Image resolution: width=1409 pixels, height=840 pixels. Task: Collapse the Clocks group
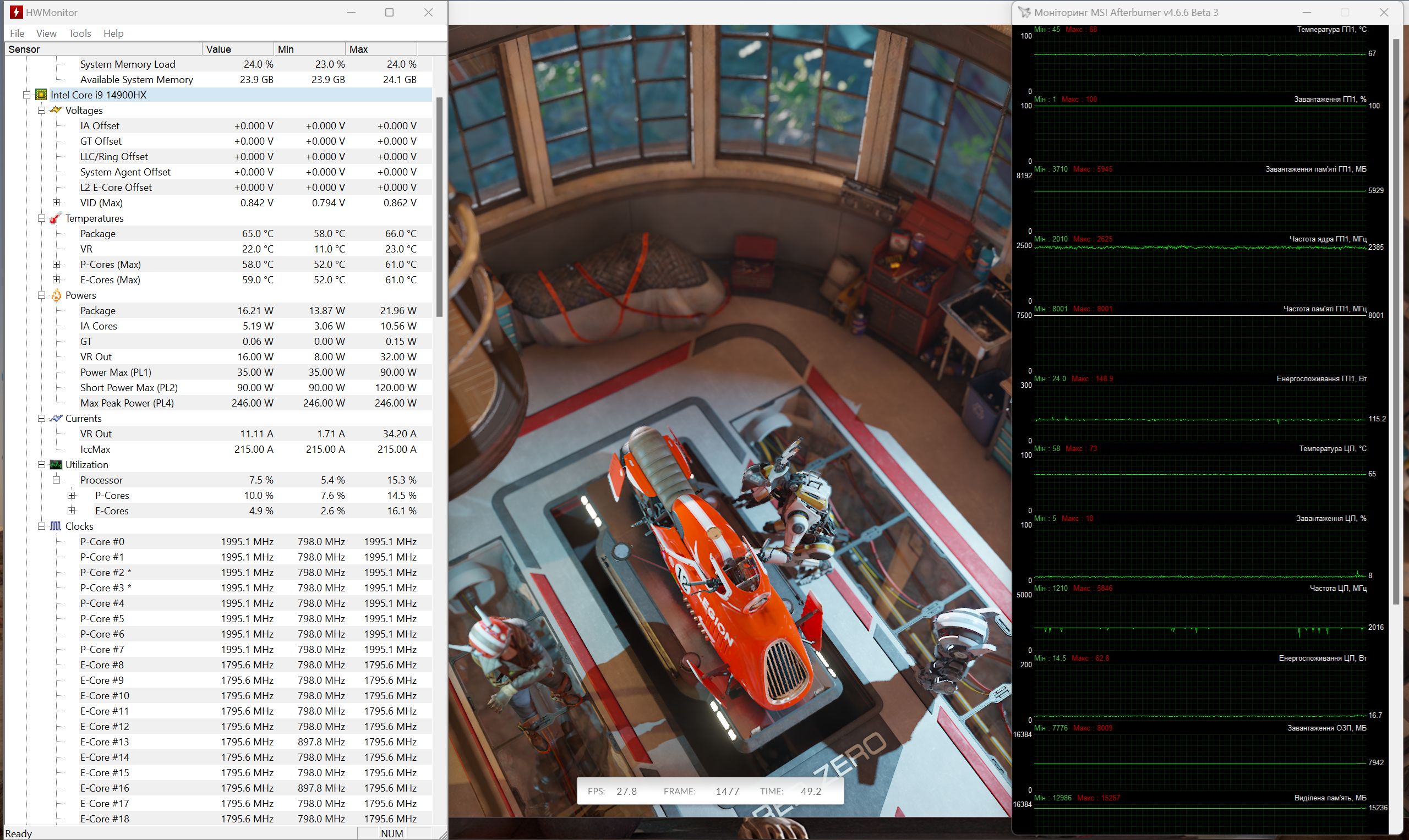(x=41, y=526)
